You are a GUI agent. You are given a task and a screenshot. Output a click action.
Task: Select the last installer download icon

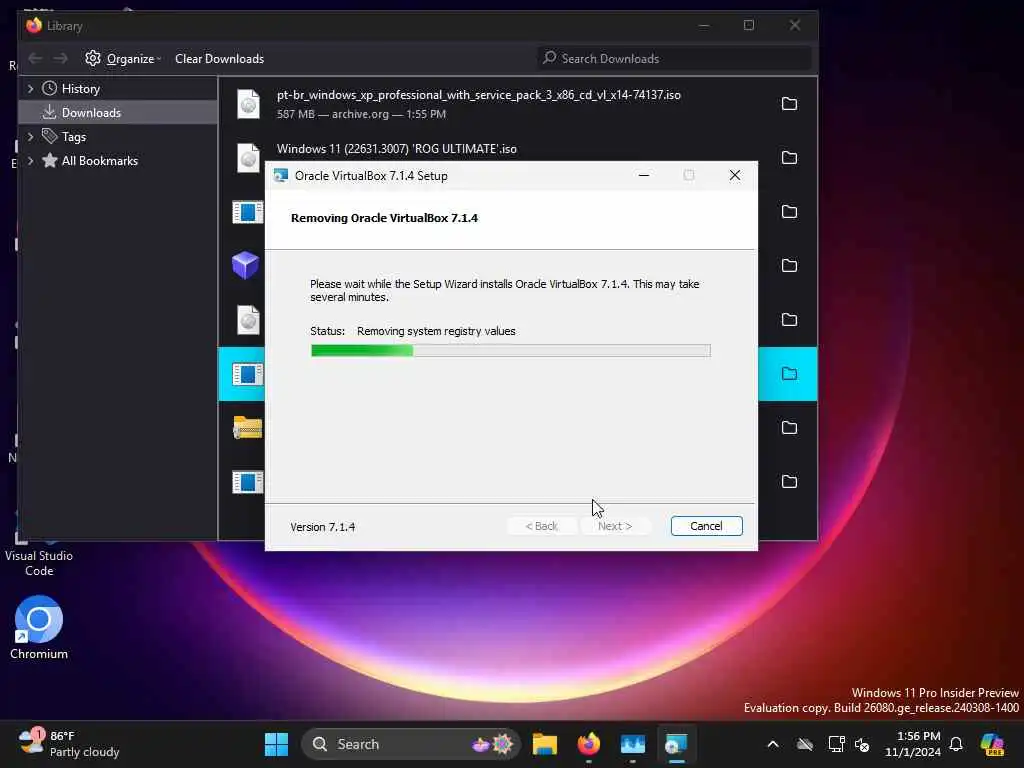(248, 482)
